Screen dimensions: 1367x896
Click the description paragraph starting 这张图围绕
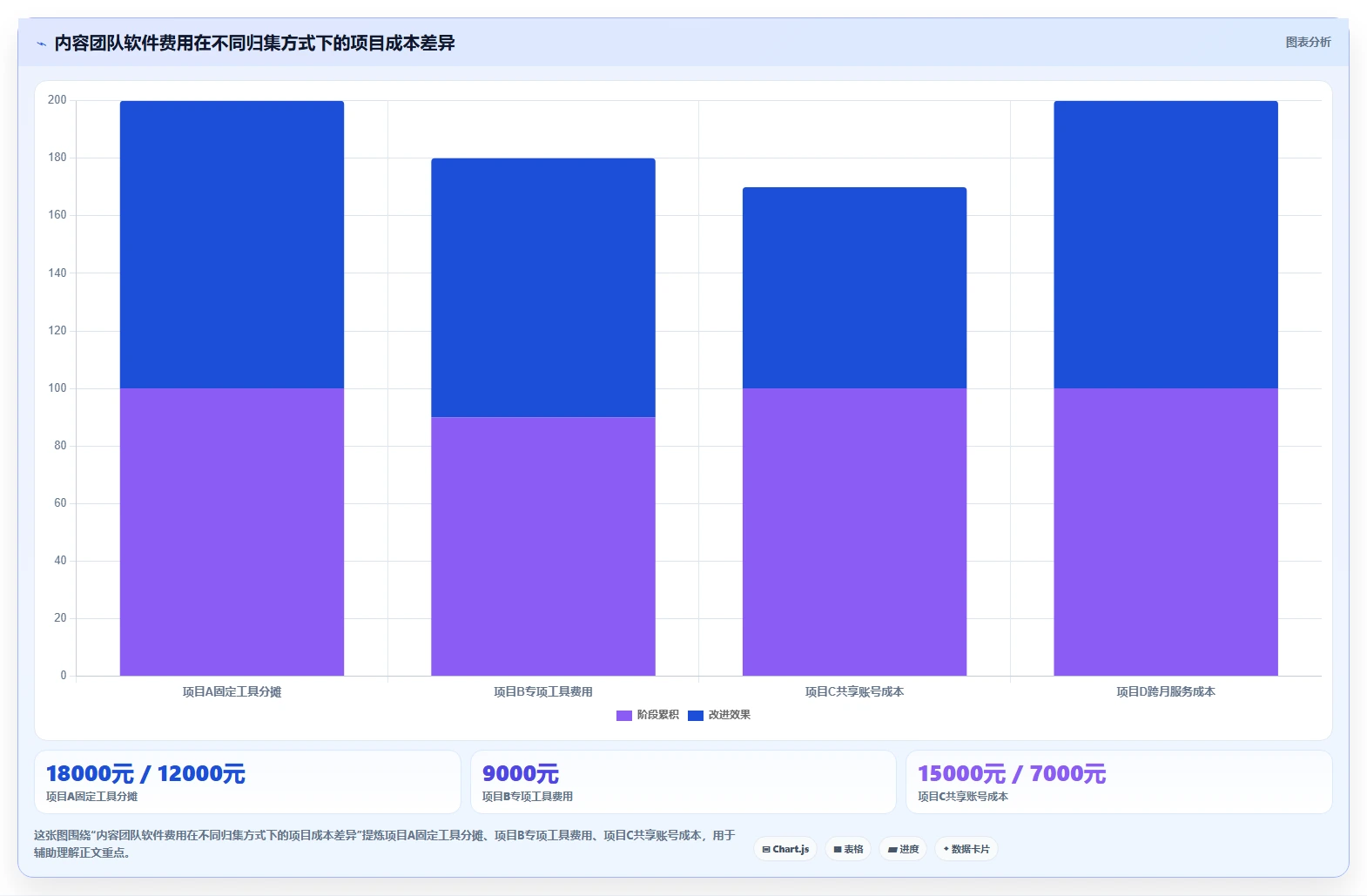(x=385, y=844)
